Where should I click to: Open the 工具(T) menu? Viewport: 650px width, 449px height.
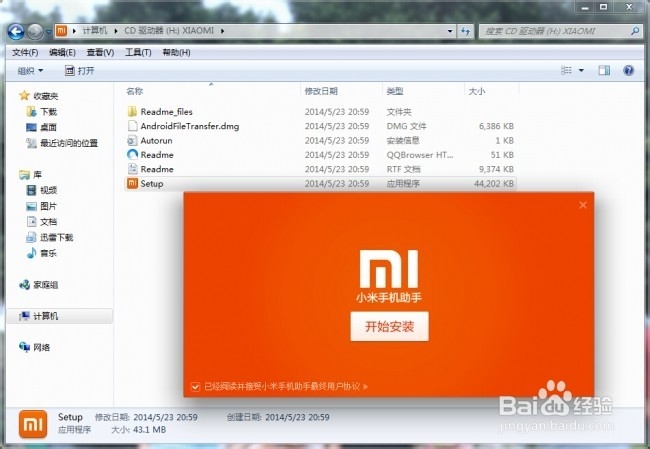click(138, 53)
